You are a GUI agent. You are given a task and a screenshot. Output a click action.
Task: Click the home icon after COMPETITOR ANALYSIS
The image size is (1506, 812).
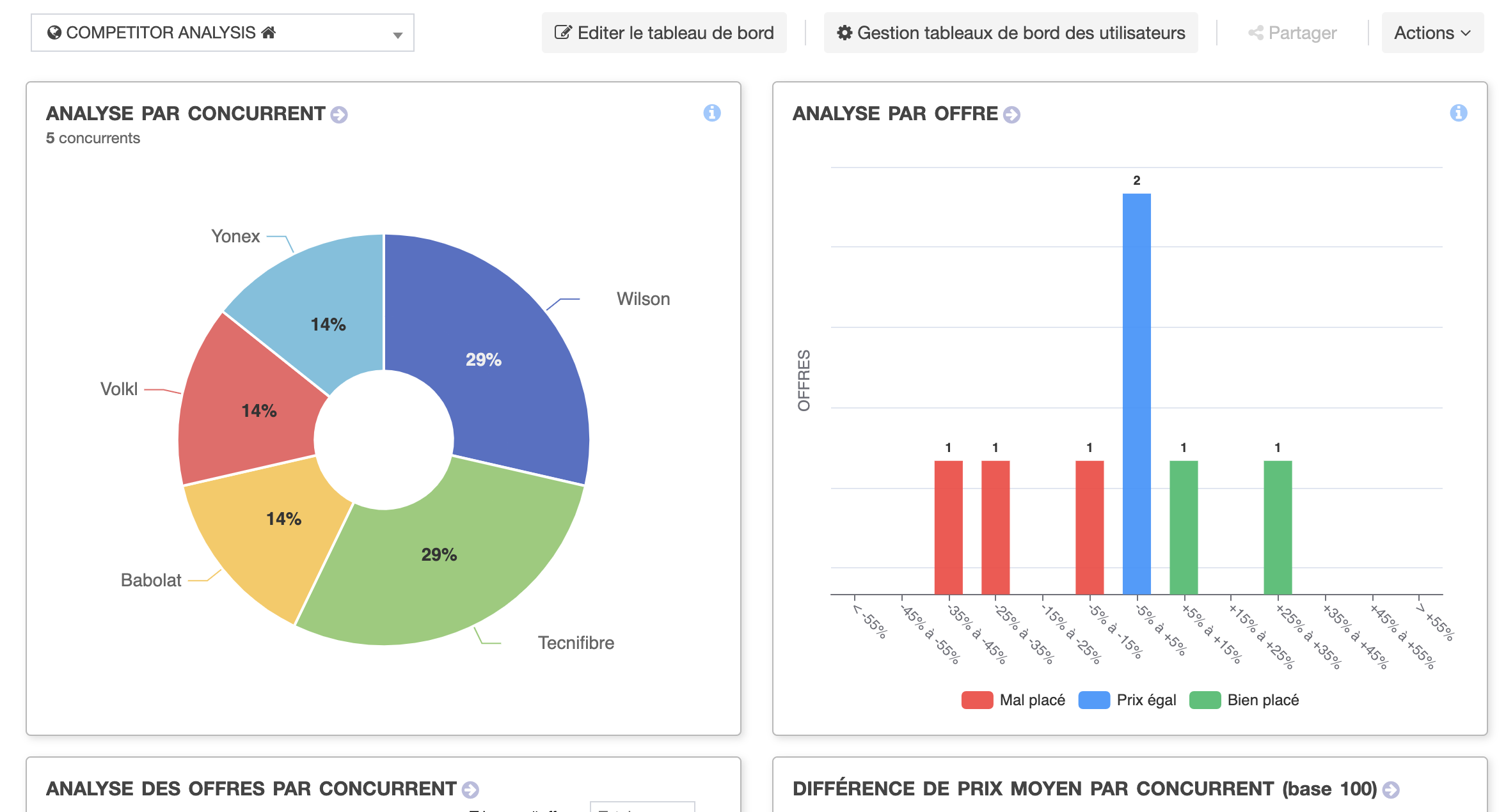pyautogui.click(x=269, y=32)
